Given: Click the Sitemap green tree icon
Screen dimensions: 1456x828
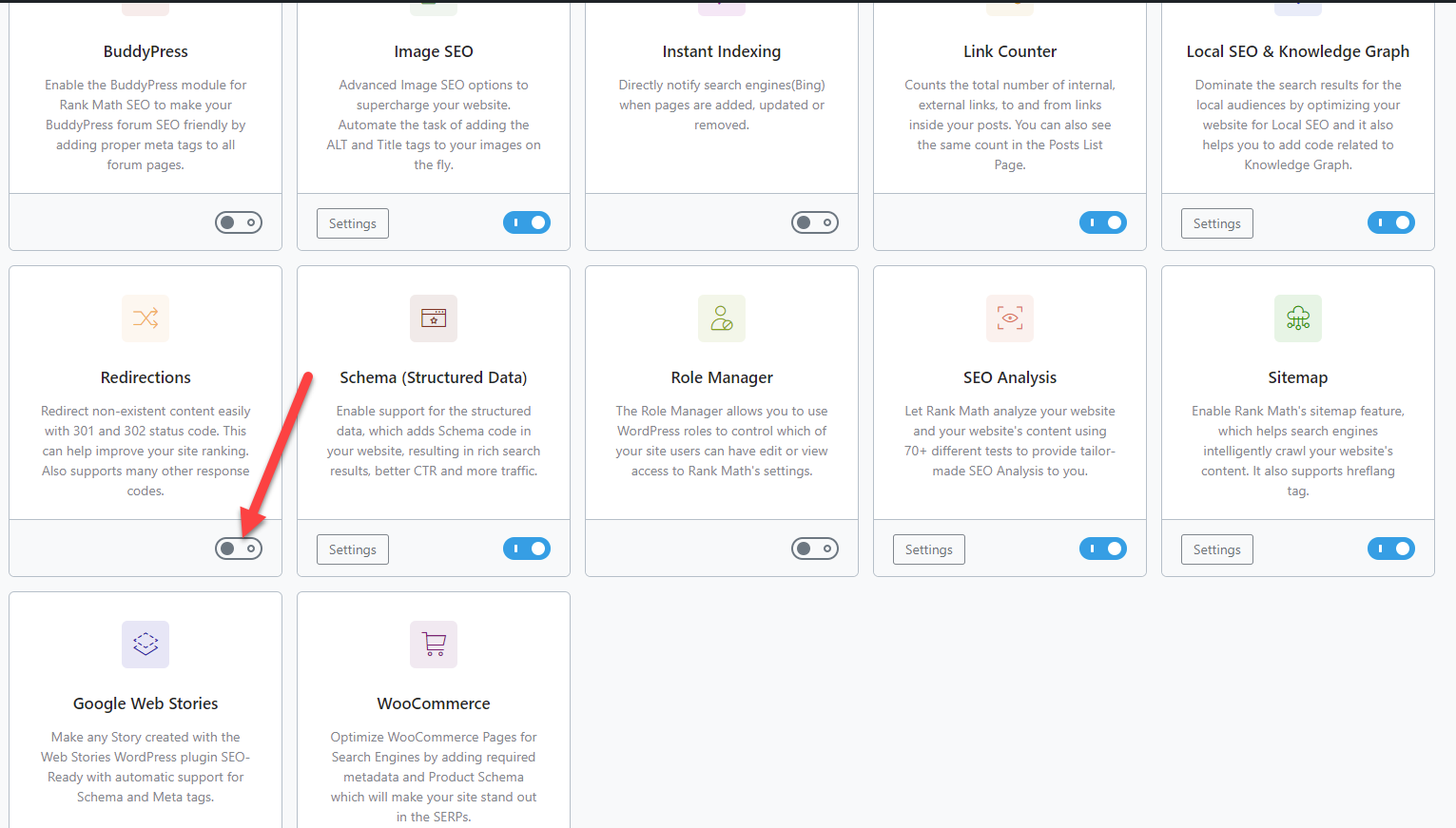Looking at the screenshot, I should tap(1298, 318).
